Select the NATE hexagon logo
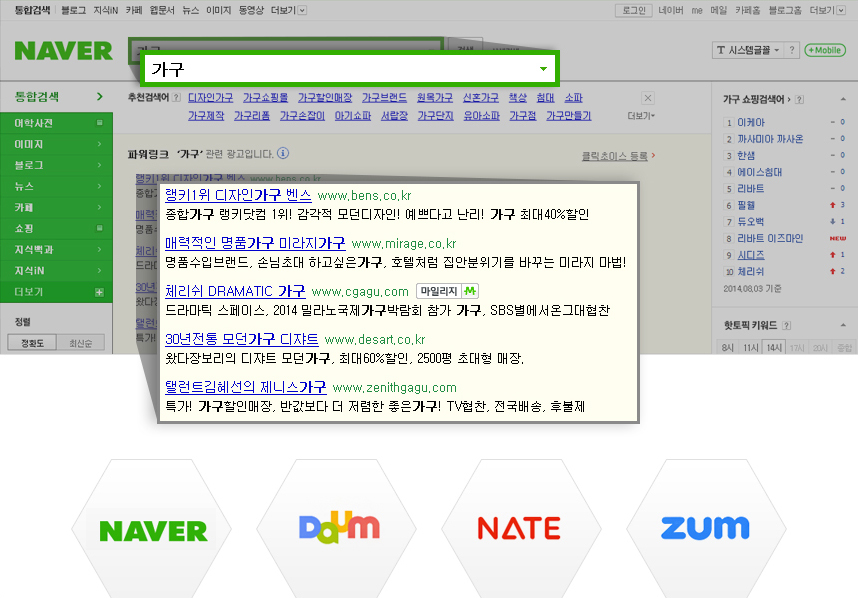Viewport: 858px width, 598px height. click(521, 529)
